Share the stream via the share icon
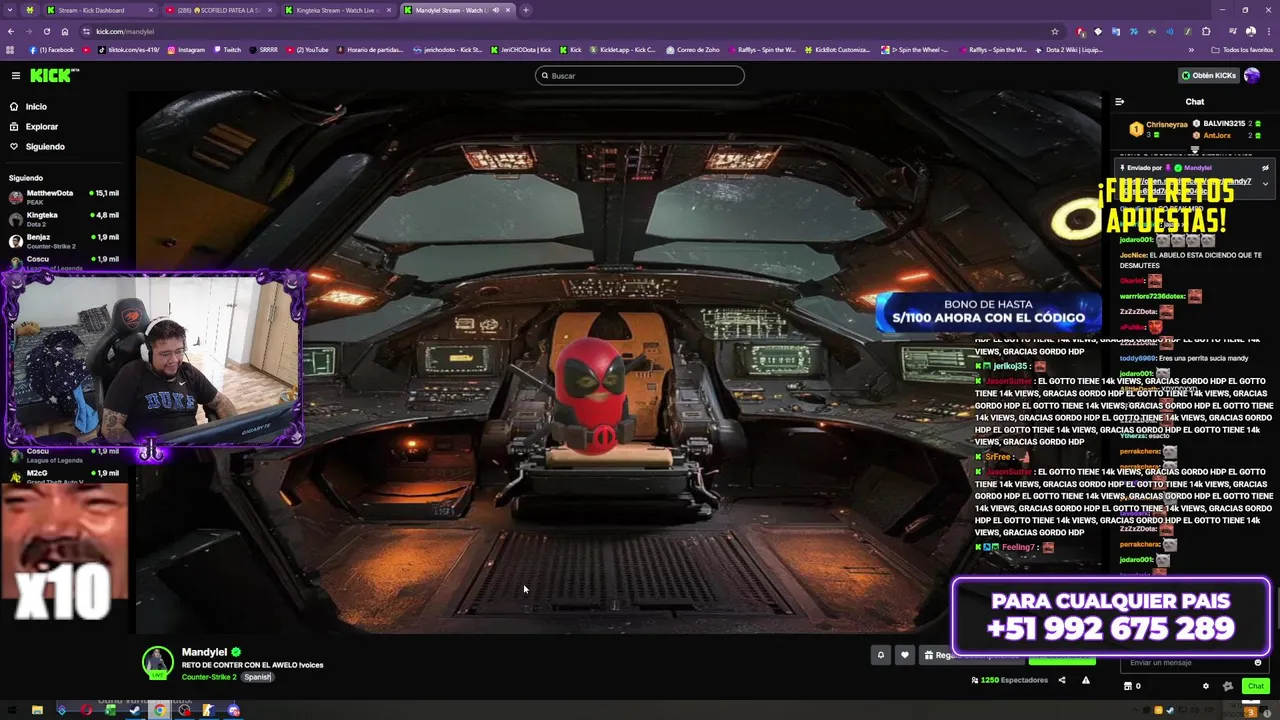Screen dimensions: 1280x720 1062,680
